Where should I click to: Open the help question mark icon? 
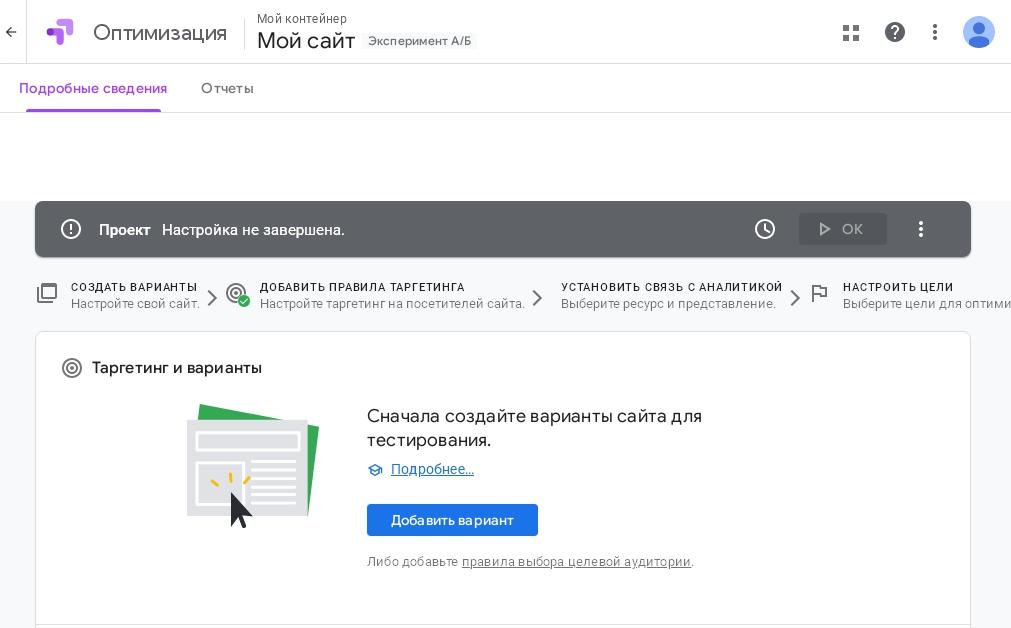895,32
